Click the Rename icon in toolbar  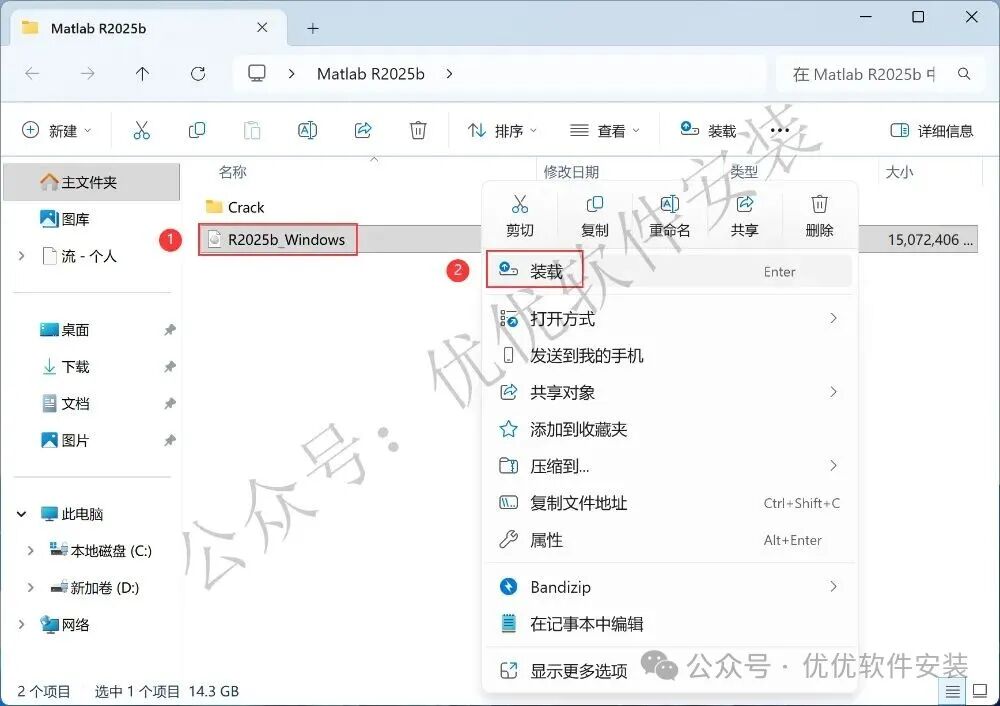click(307, 131)
